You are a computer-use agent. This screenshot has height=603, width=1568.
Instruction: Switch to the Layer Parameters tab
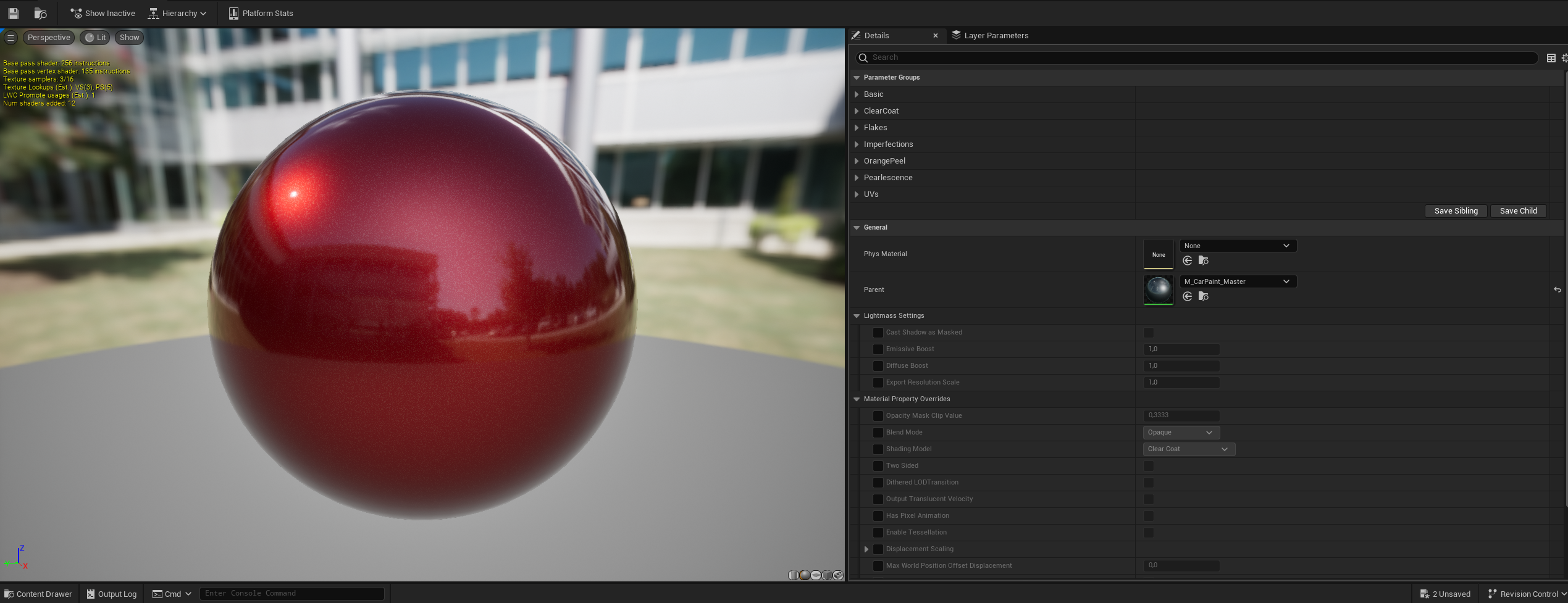990,35
